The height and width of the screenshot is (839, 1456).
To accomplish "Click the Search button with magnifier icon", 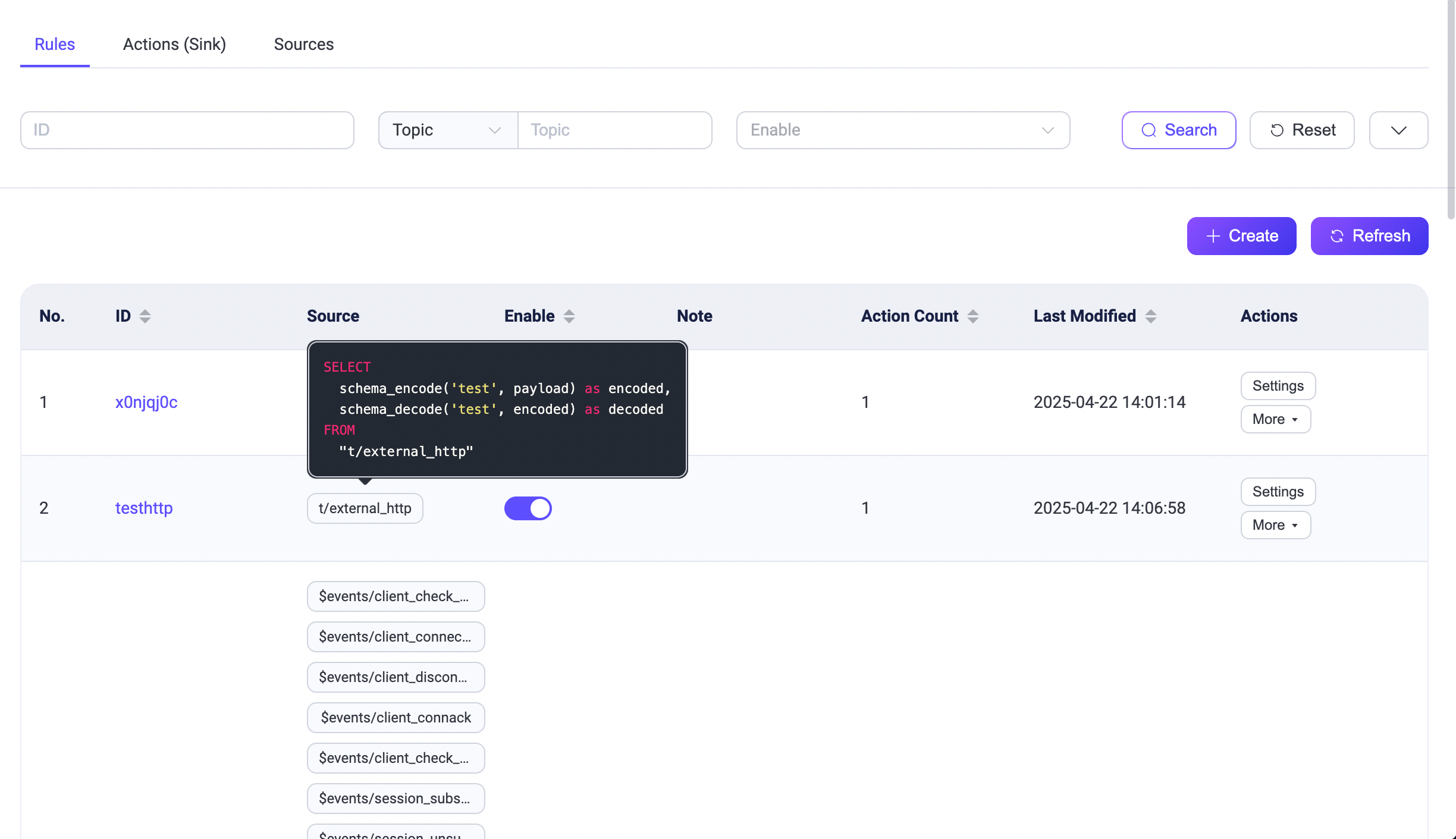I will [x=1179, y=130].
